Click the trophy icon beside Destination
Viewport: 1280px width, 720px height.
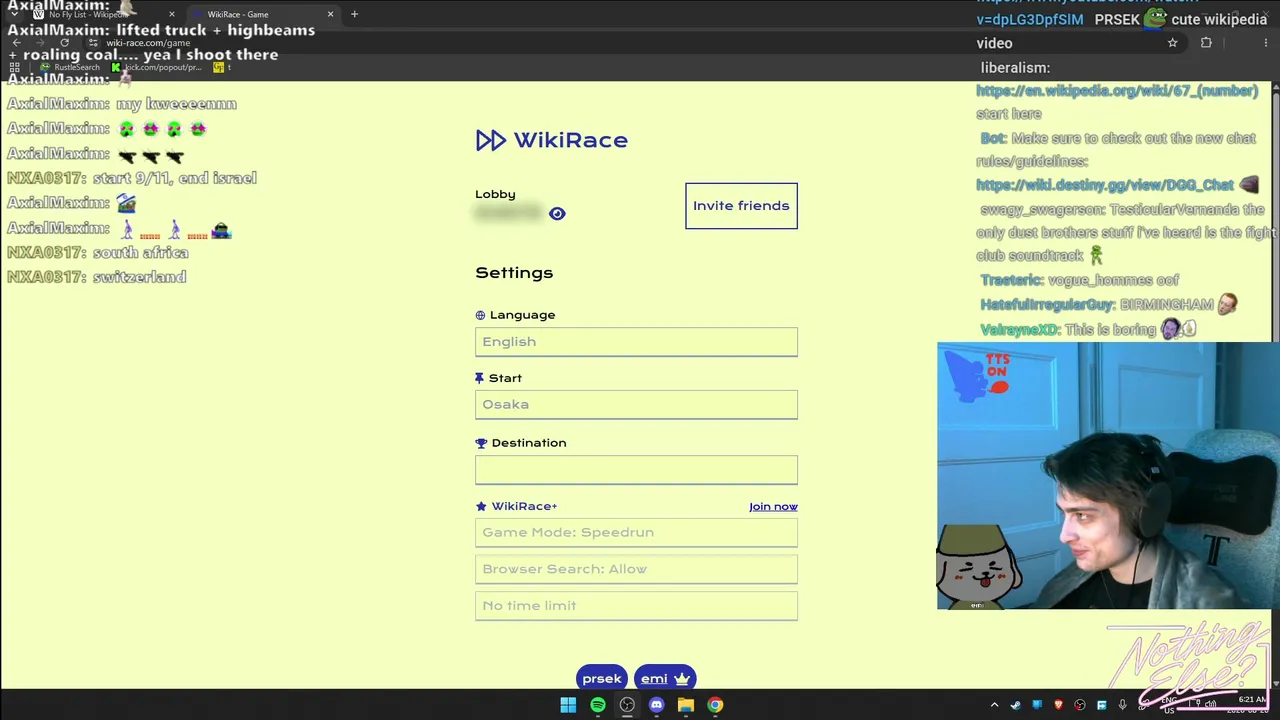[x=481, y=443]
